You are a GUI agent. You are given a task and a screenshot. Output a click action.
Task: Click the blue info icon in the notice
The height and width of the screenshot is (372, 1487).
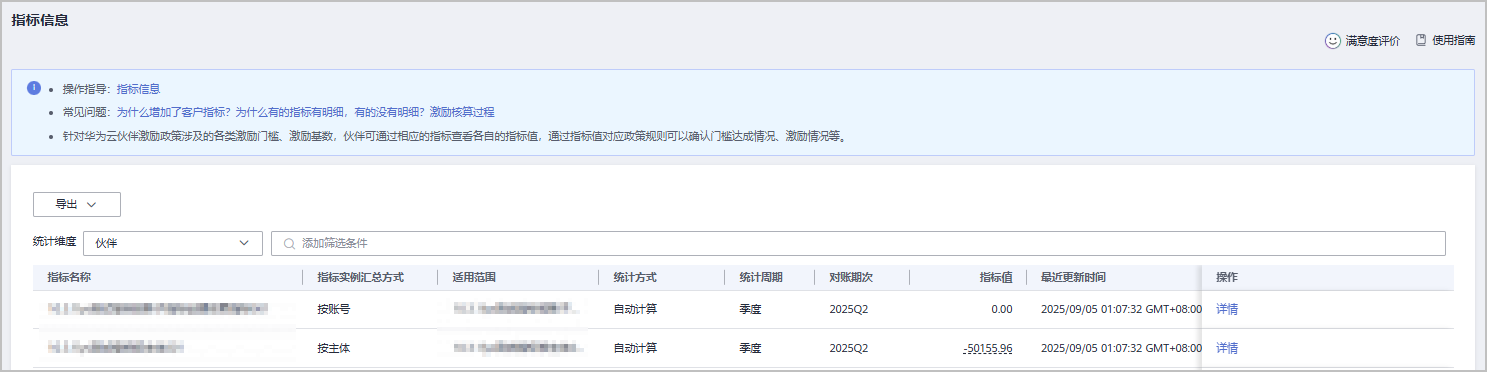pyautogui.click(x=34, y=87)
